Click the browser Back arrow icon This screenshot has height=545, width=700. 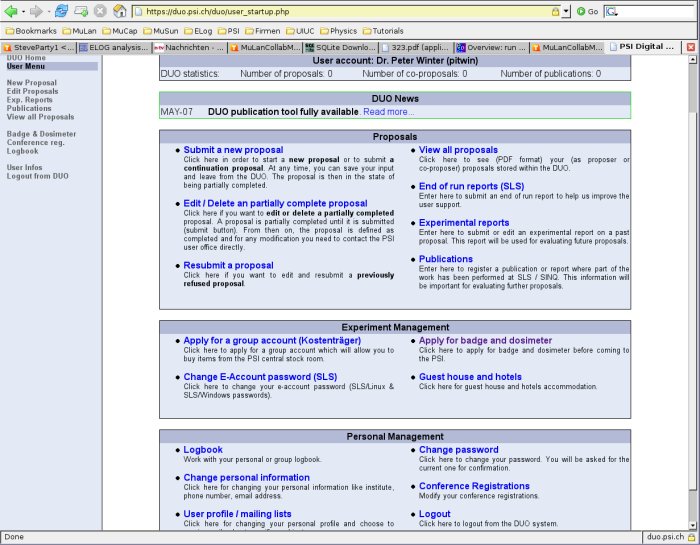pos(11,11)
